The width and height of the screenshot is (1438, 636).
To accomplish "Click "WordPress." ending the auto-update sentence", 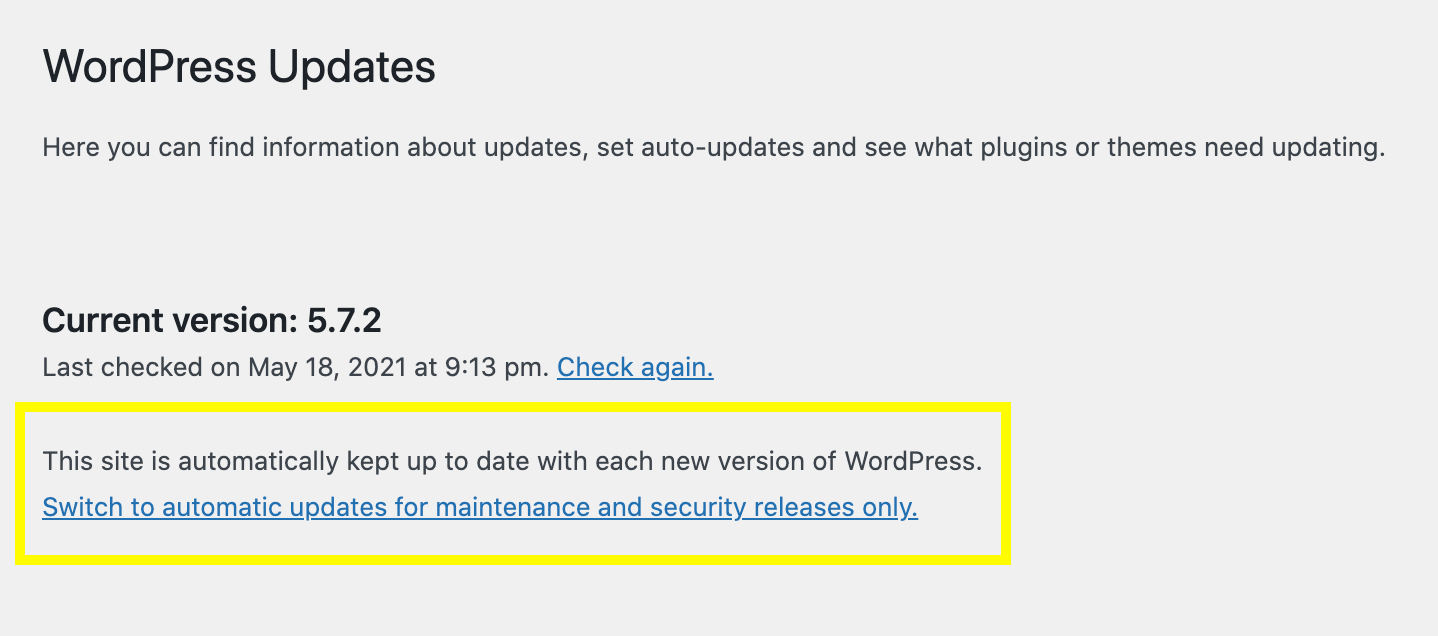I will tap(914, 462).
